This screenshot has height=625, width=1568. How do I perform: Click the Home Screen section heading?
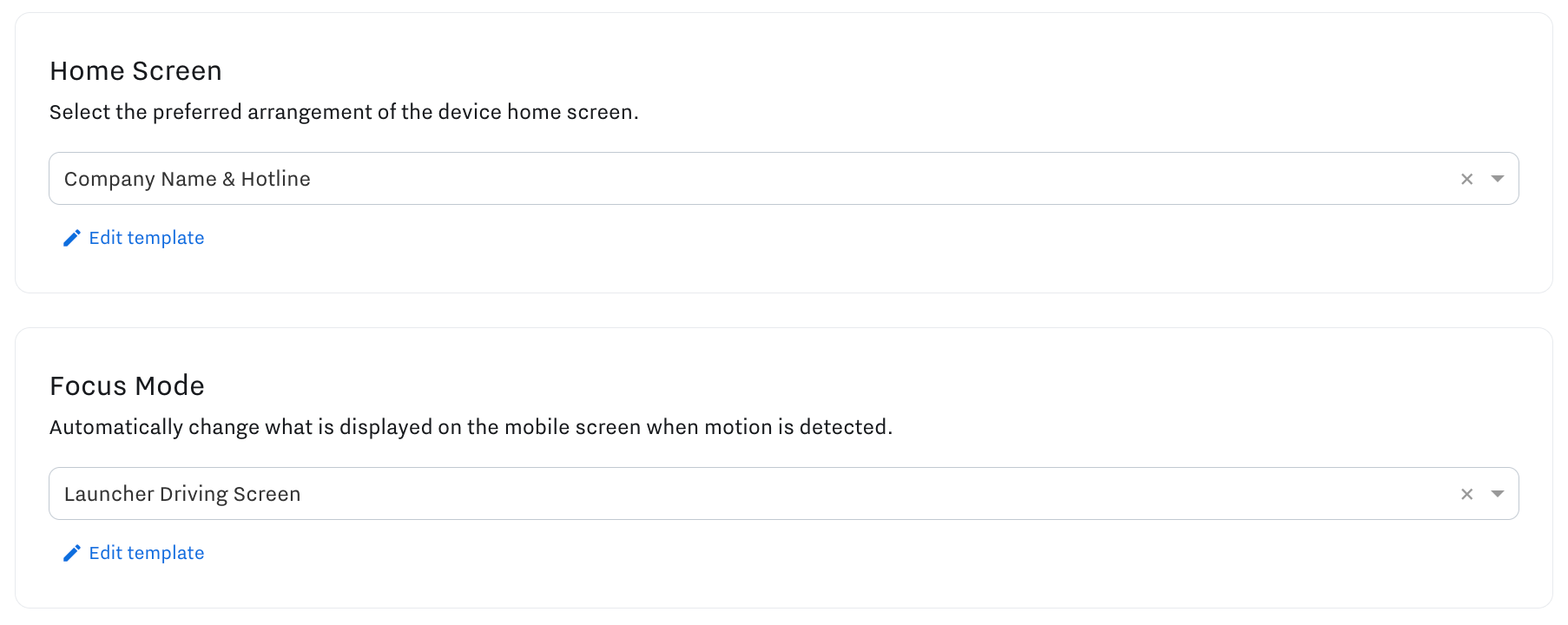135,70
